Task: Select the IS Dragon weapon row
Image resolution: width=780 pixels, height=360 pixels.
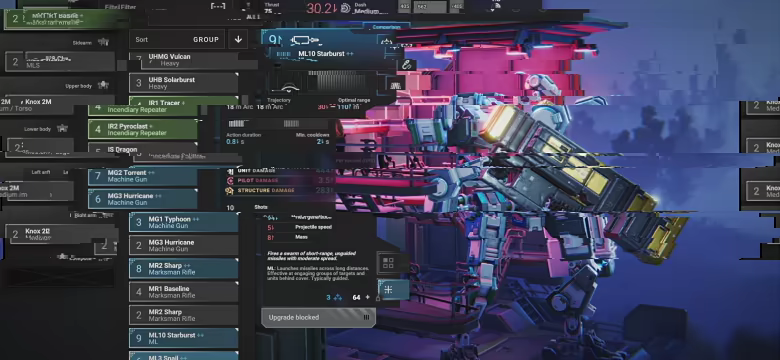Action: 143,149
